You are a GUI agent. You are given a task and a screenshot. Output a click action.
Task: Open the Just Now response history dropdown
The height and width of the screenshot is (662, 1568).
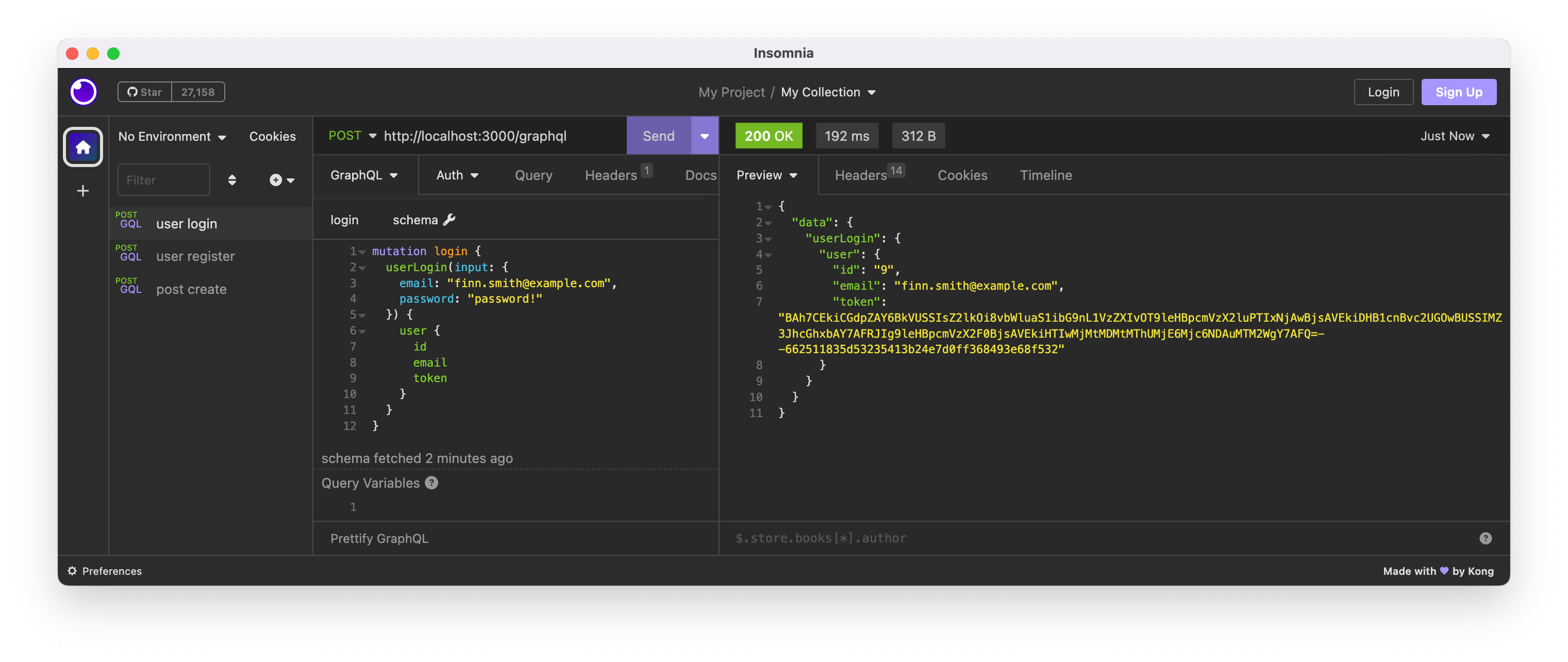(1455, 136)
